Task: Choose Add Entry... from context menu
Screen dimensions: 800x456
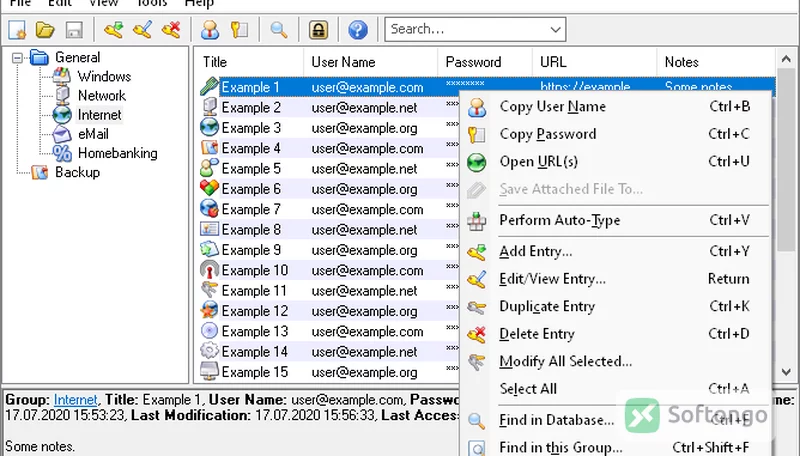Action: (x=616, y=251)
